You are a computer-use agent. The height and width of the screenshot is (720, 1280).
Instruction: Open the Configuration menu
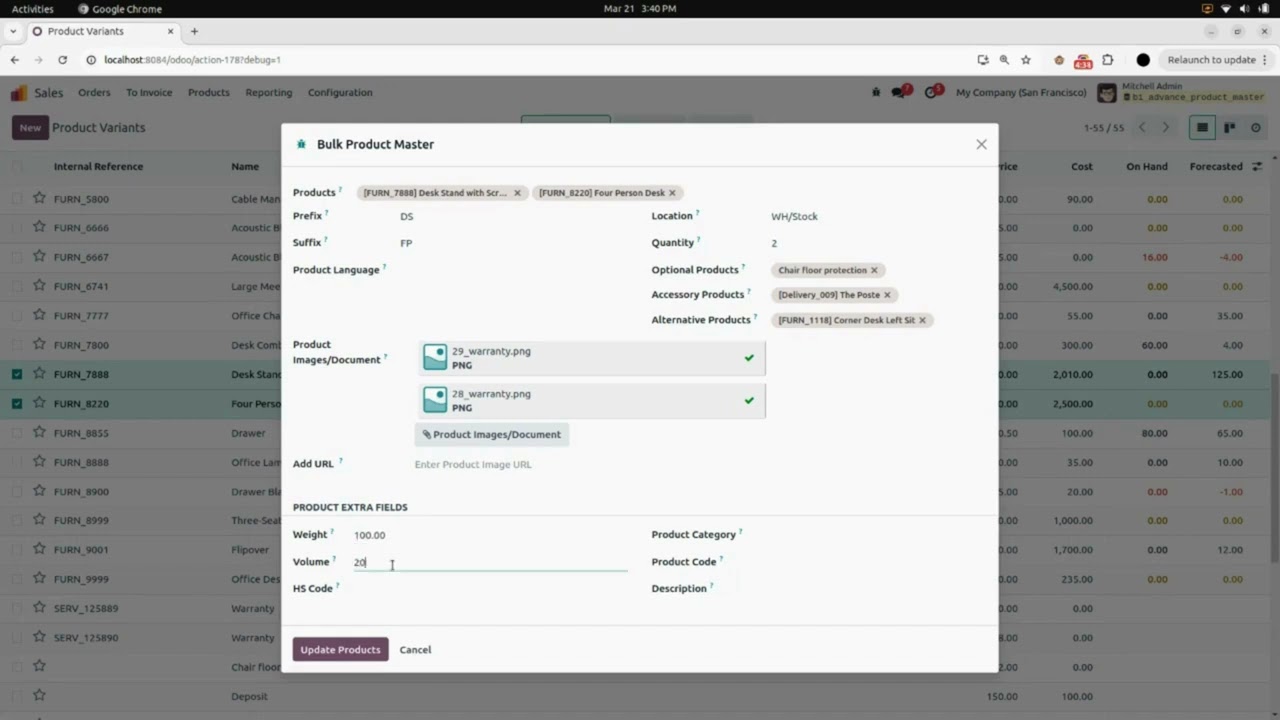pyautogui.click(x=340, y=92)
